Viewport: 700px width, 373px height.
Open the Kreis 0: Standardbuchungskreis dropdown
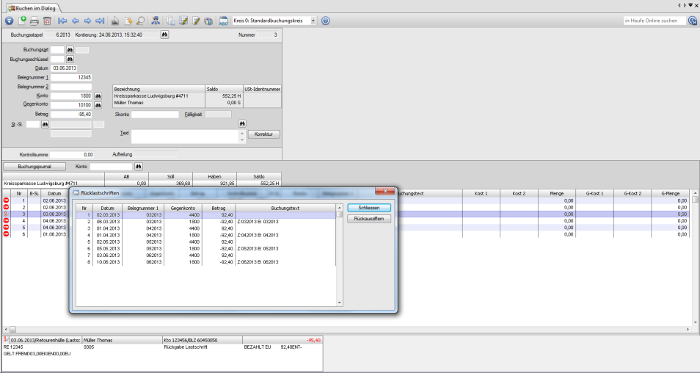point(313,21)
